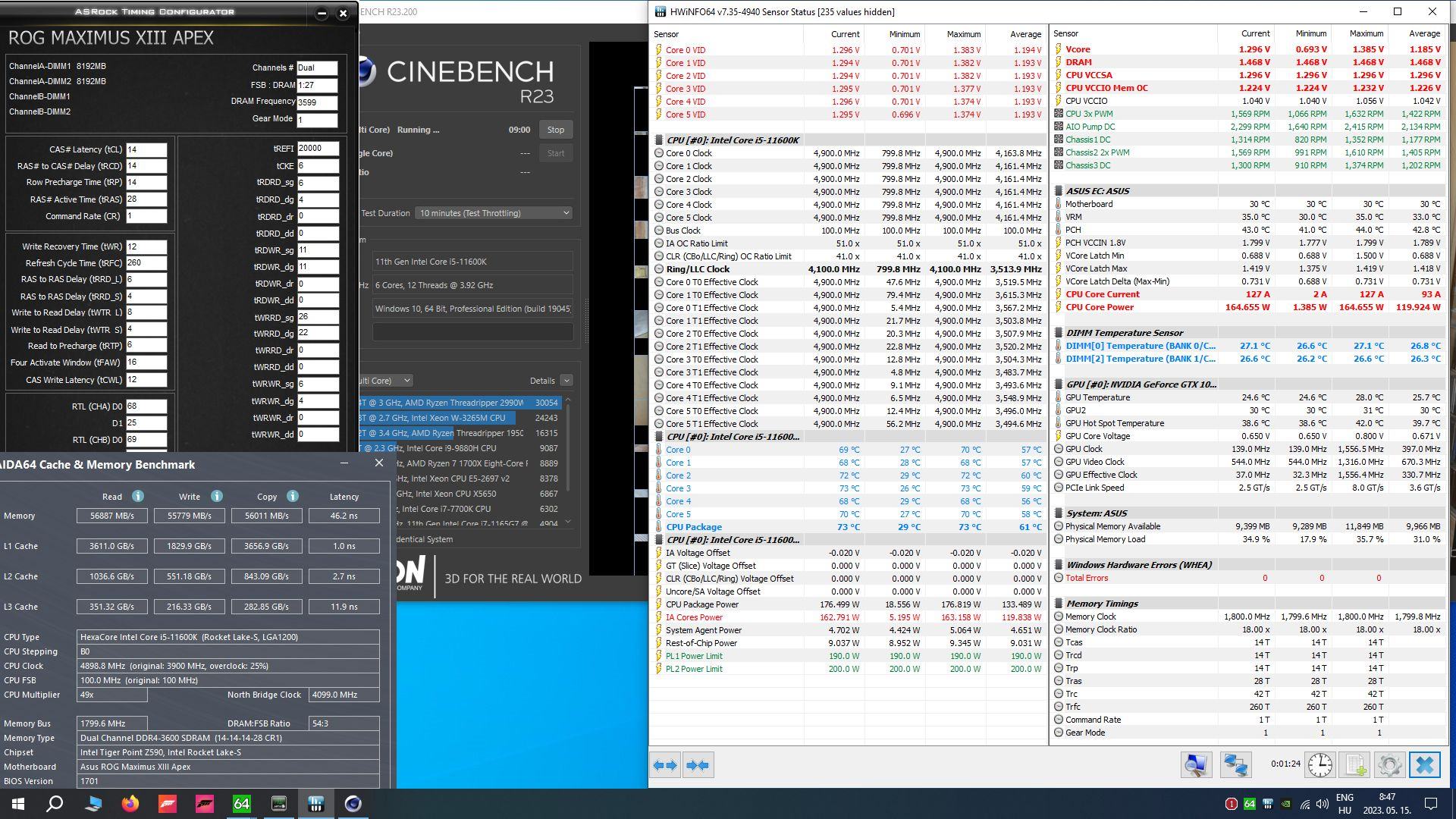This screenshot has width=1456, height=819.
Task: Click HWiNFO shrink columns arrows button
Action: [697, 765]
